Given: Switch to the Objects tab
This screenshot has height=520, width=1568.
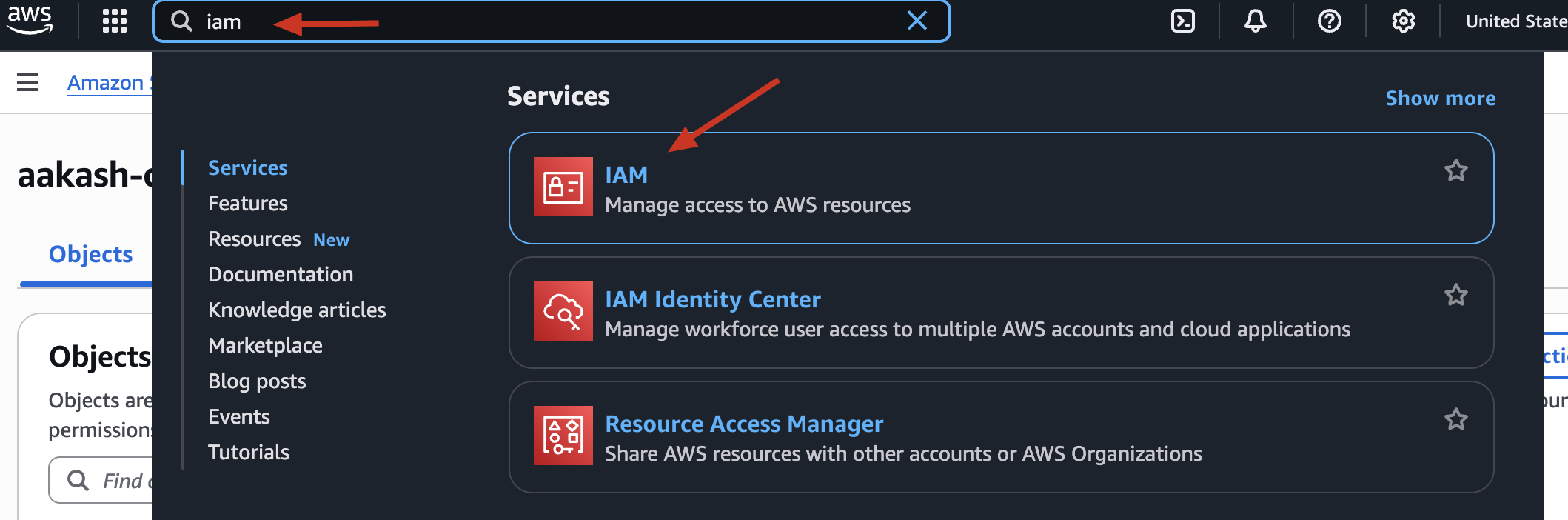Looking at the screenshot, I should pyautogui.click(x=90, y=254).
